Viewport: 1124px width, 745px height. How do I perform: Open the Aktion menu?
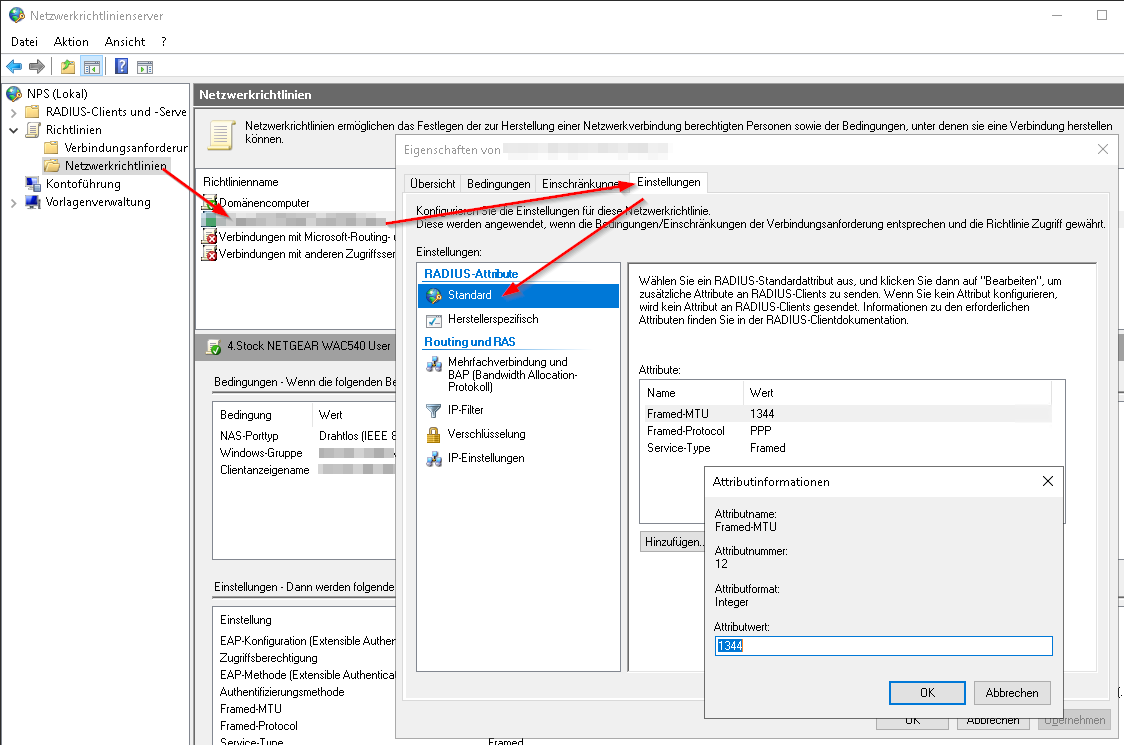71,42
